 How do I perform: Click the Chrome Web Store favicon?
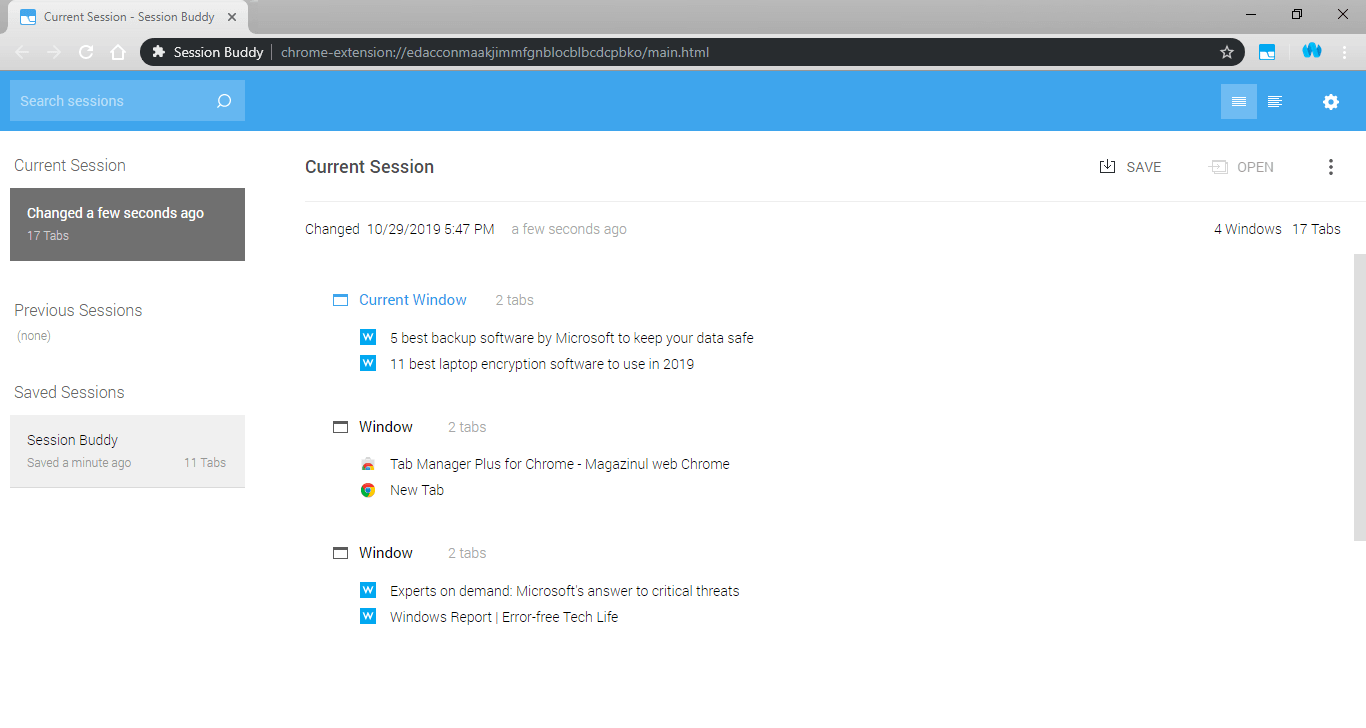[368, 464]
